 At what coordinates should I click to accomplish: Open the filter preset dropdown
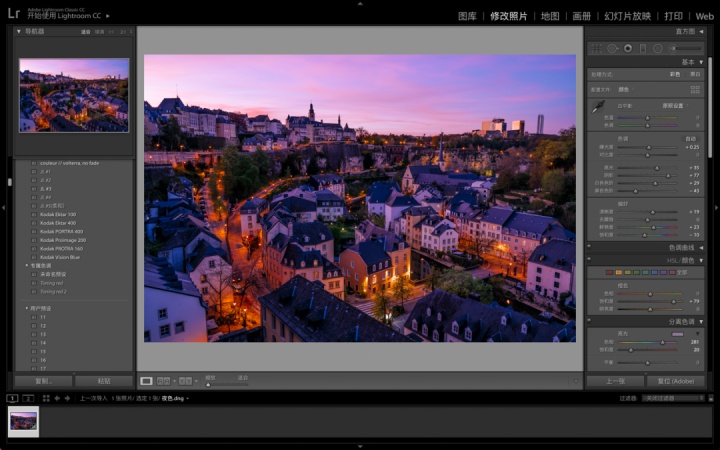673,398
